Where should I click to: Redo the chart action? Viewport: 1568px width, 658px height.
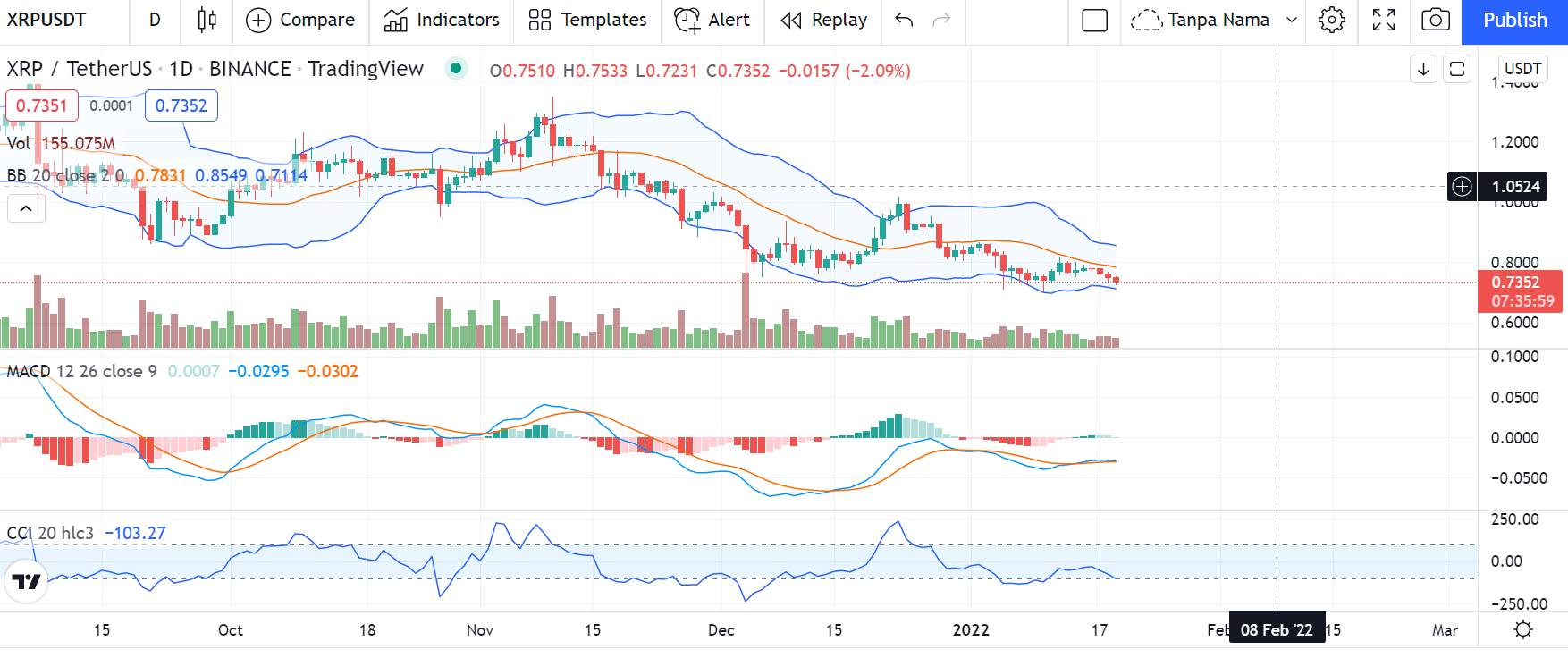pos(941,20)
